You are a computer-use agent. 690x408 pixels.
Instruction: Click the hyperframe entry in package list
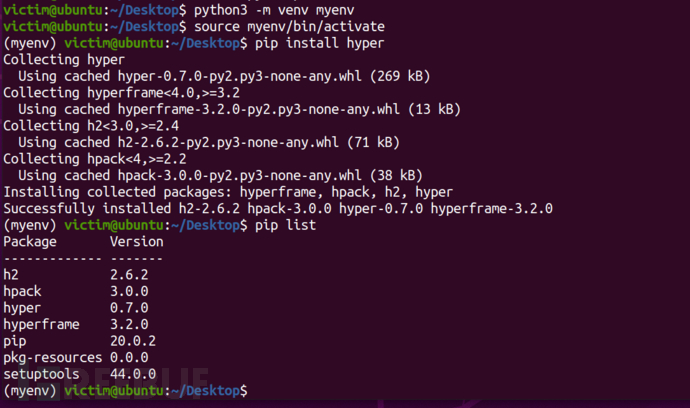(x=43, y=323)
